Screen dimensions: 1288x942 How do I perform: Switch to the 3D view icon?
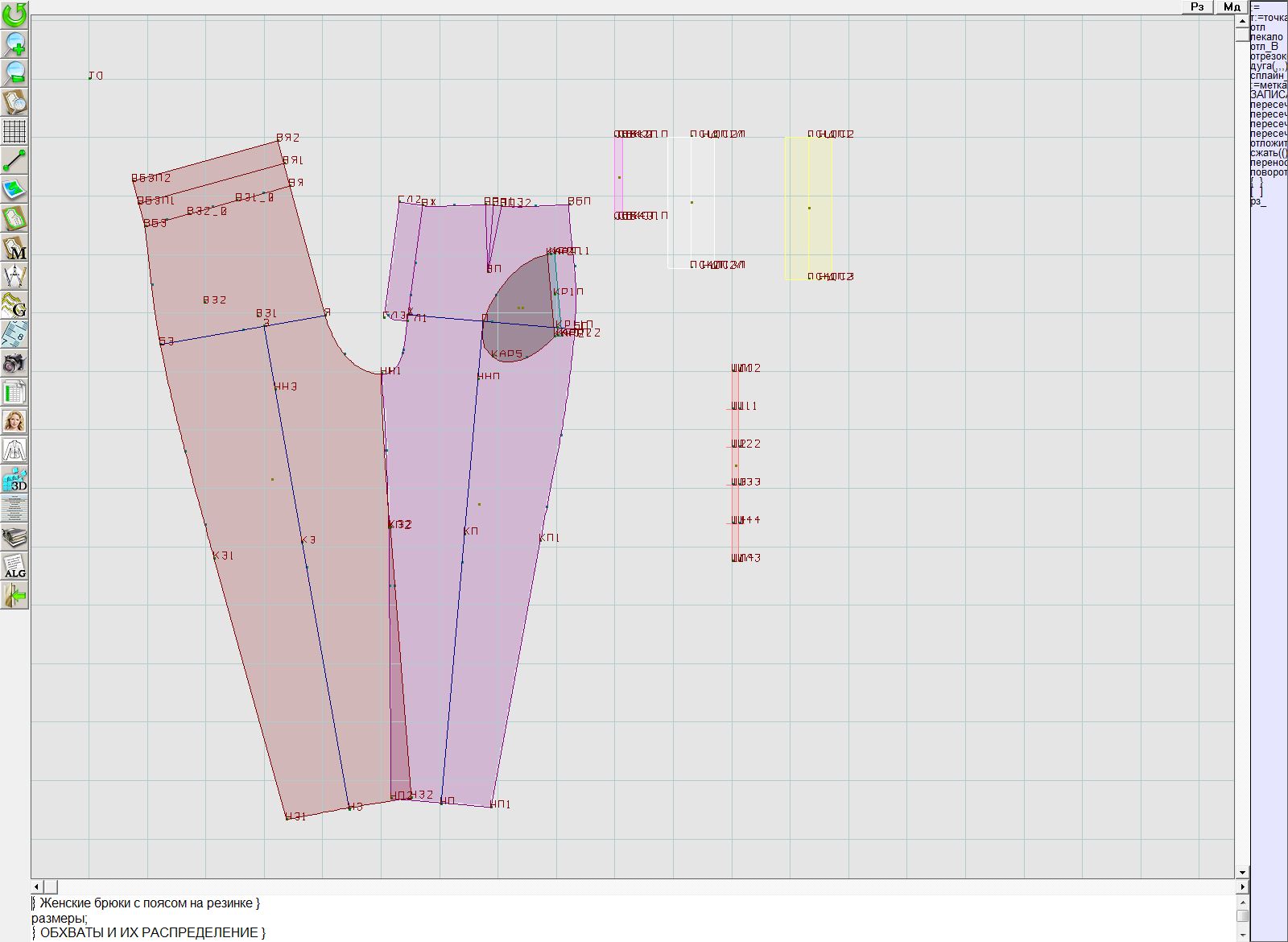[14, 479]
